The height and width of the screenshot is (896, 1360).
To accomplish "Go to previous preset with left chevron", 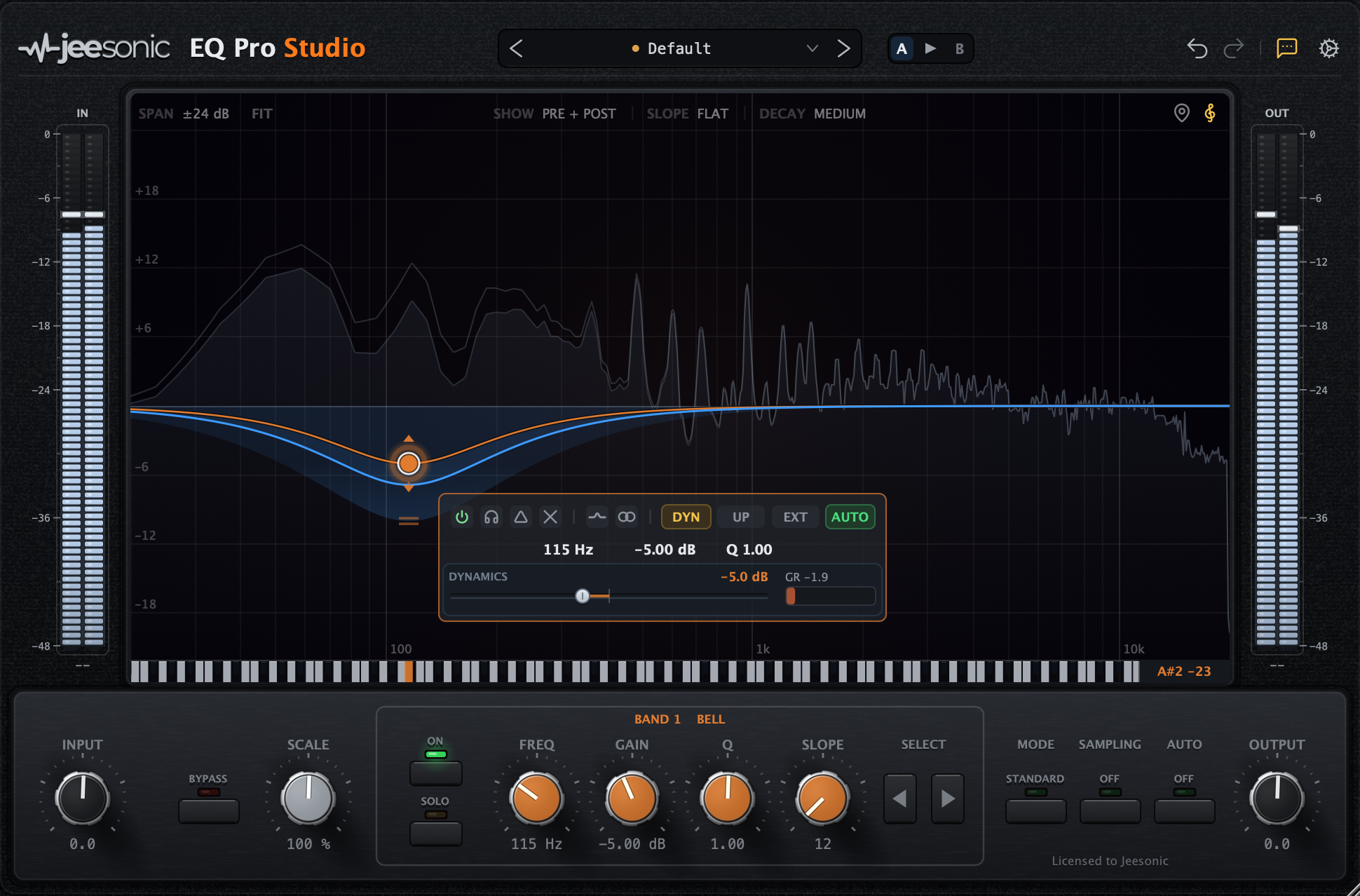I will (x=517, y=48).
